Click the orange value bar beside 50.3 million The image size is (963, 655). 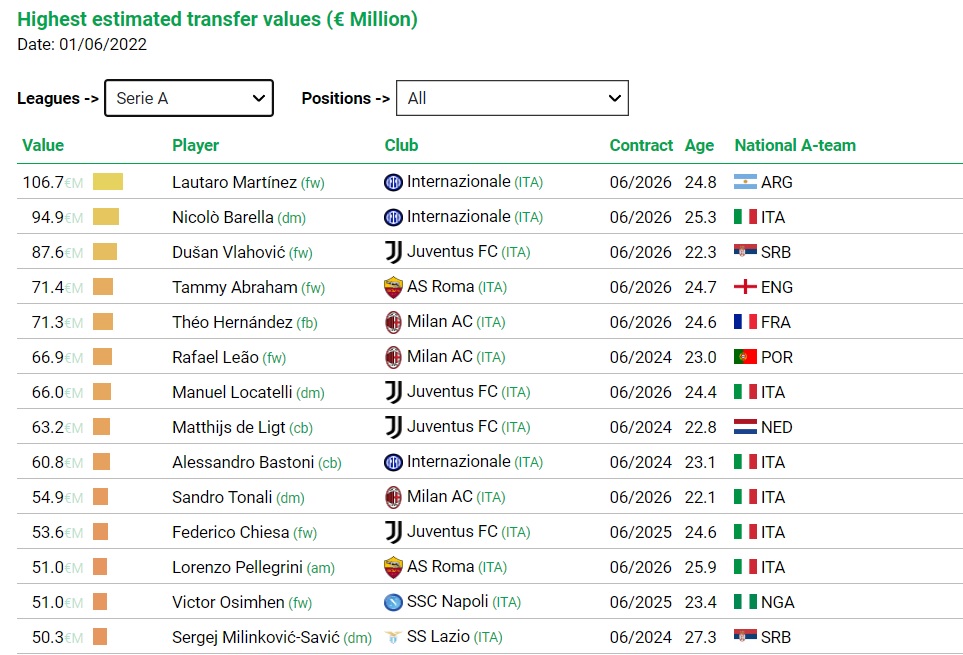click(x=100, y=637)
